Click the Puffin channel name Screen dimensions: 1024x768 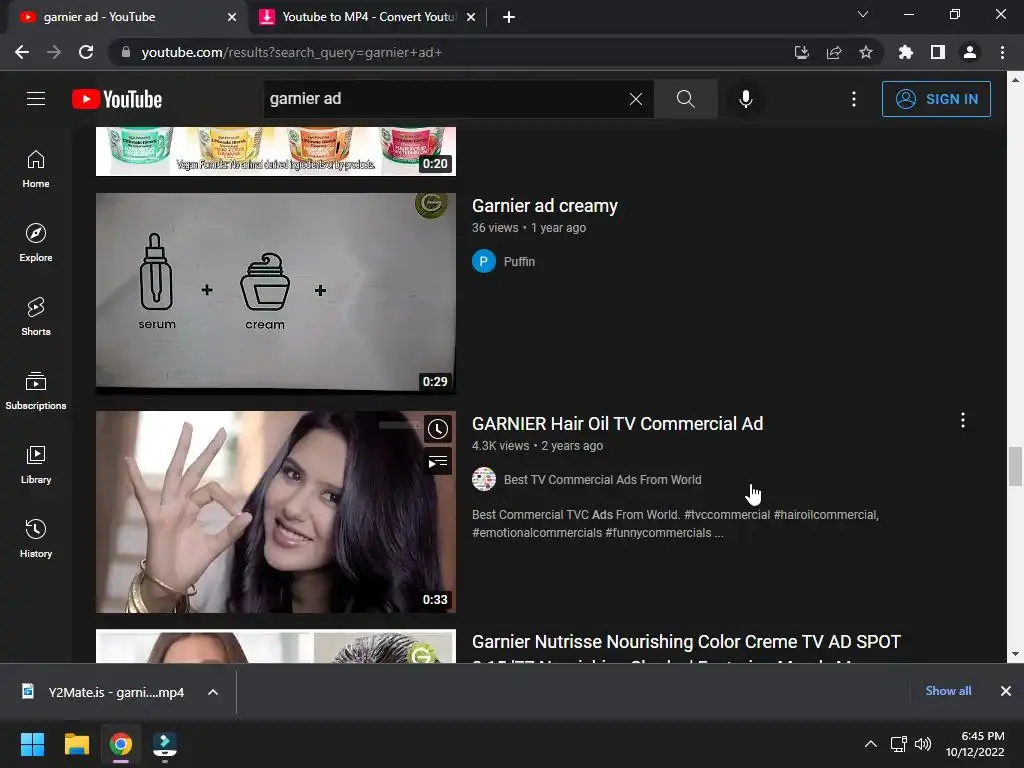pos(519,261)
